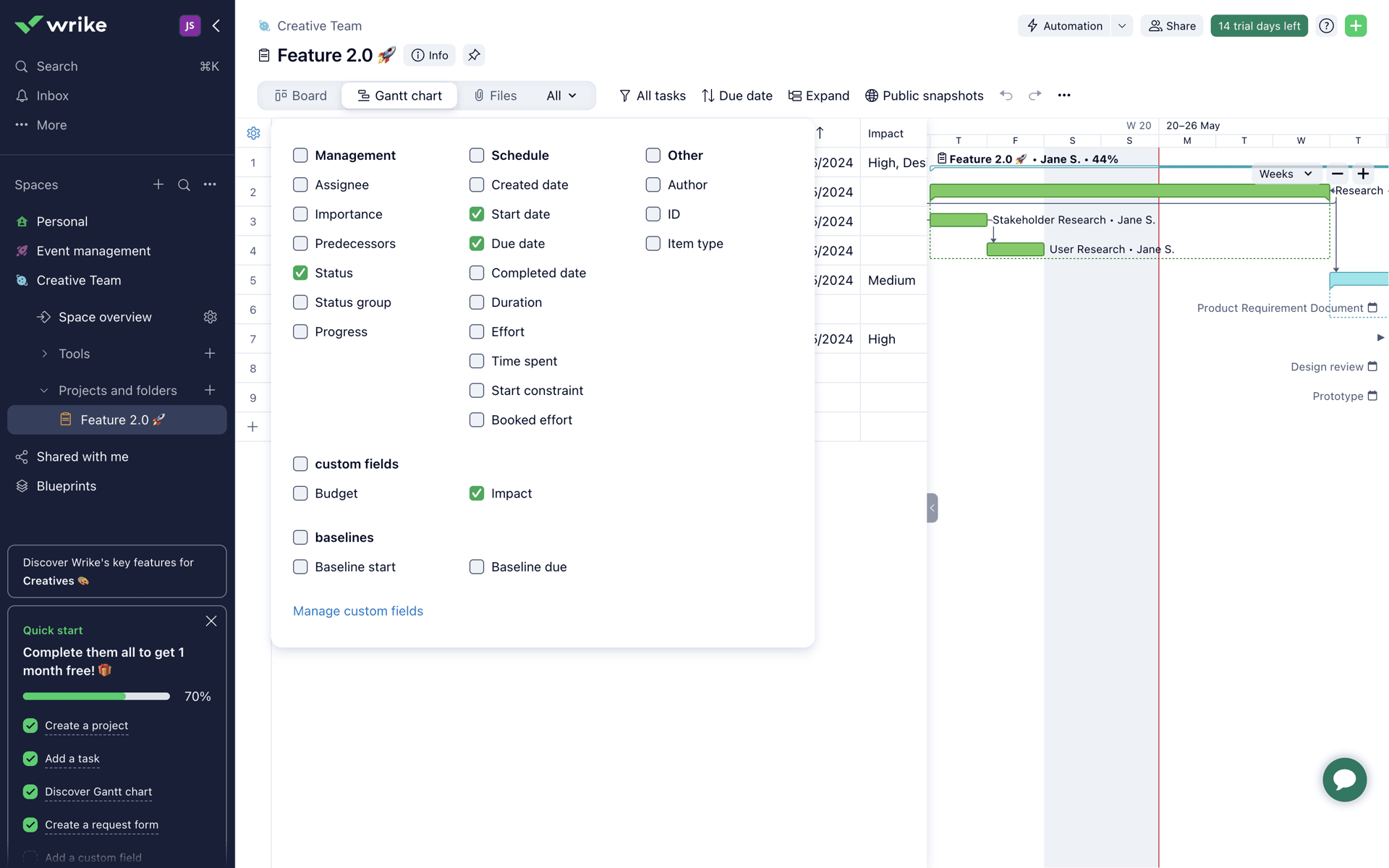Viewport: 1389px width, 868px height.
Task: Click the green create plus button
Action: (1356, 26)
